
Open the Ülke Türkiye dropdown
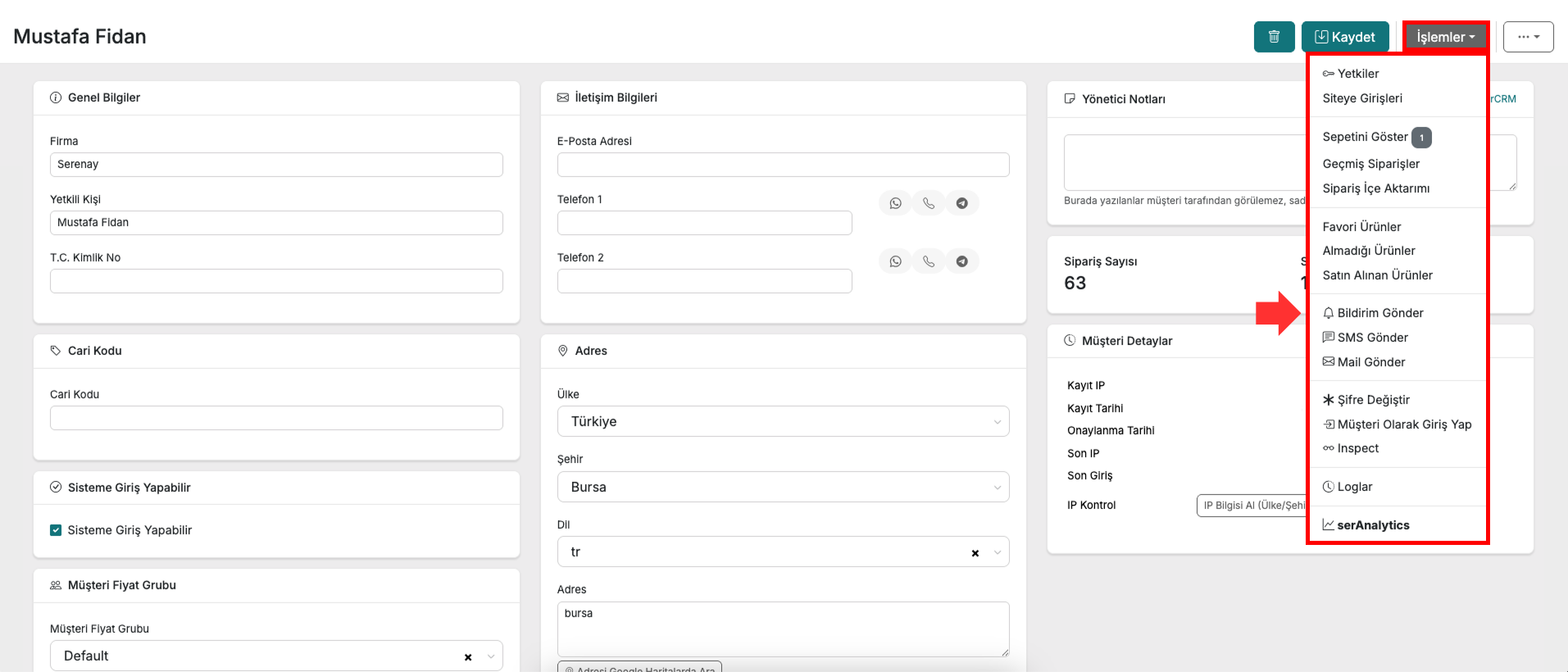click(x=783, y=421)
